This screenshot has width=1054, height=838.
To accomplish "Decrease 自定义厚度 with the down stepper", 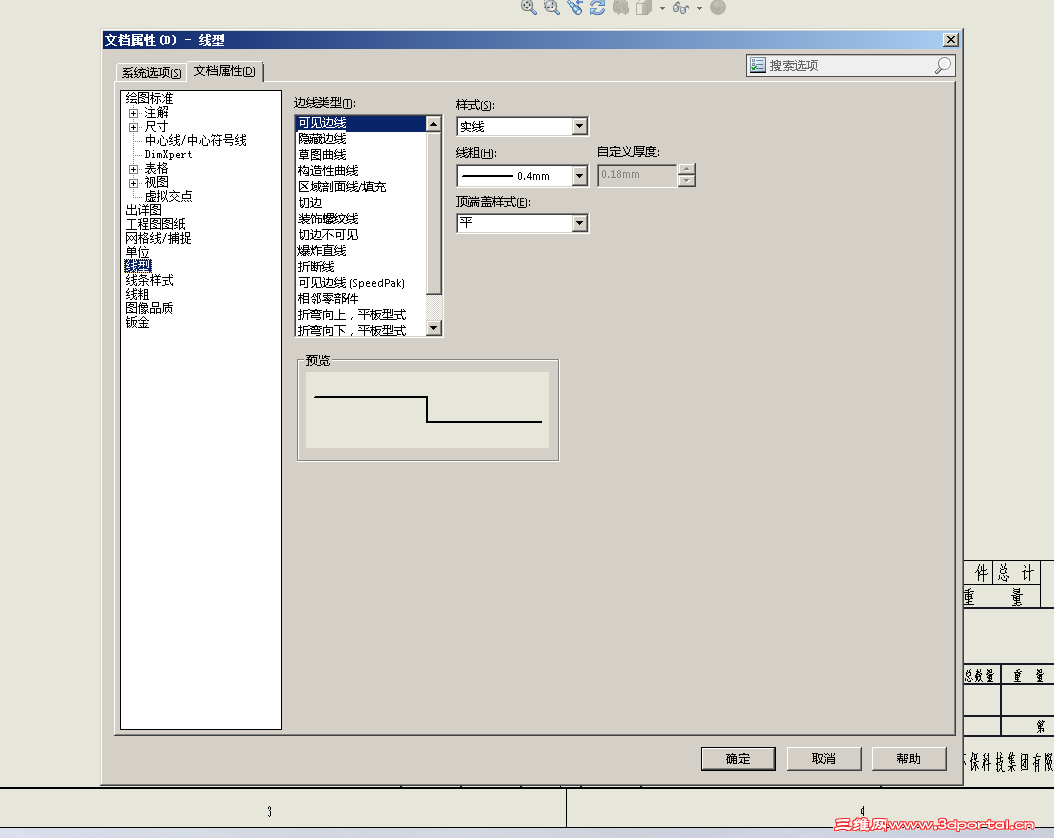I will pyautogui.click(x=686, y=181).
